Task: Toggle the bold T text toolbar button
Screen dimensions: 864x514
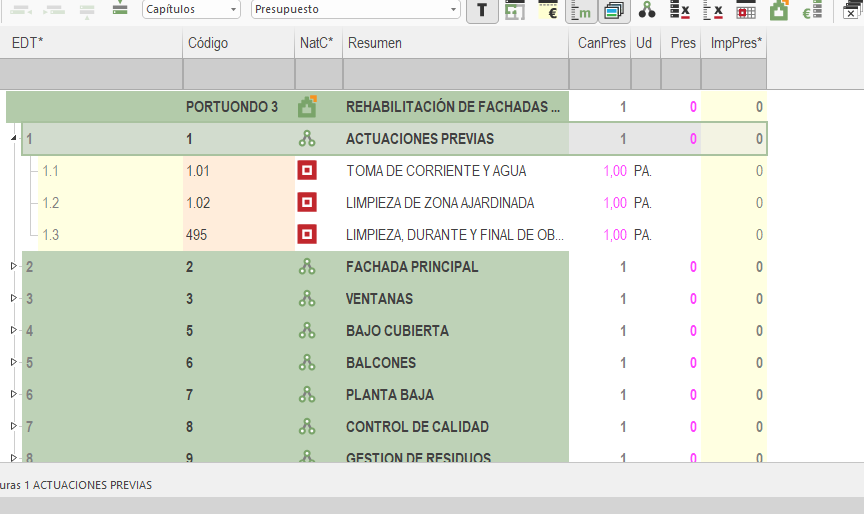Action: pos(483,10)
